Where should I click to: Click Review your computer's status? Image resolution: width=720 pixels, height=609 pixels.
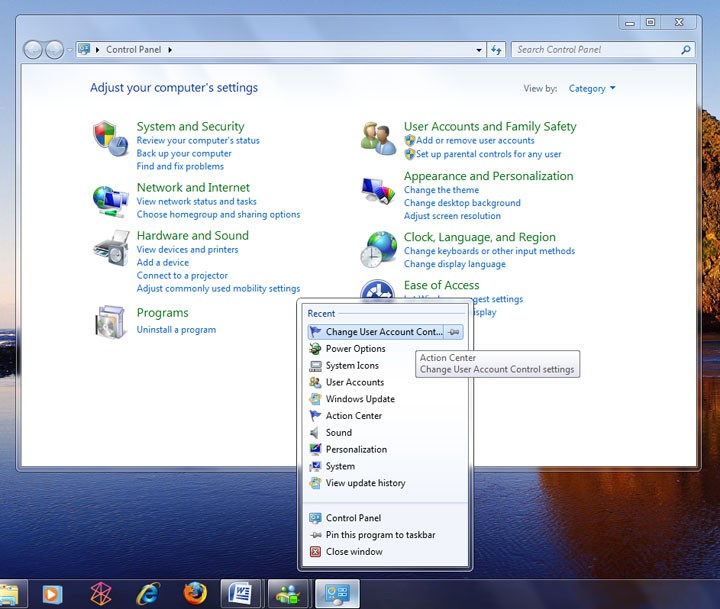pos(198,141)
